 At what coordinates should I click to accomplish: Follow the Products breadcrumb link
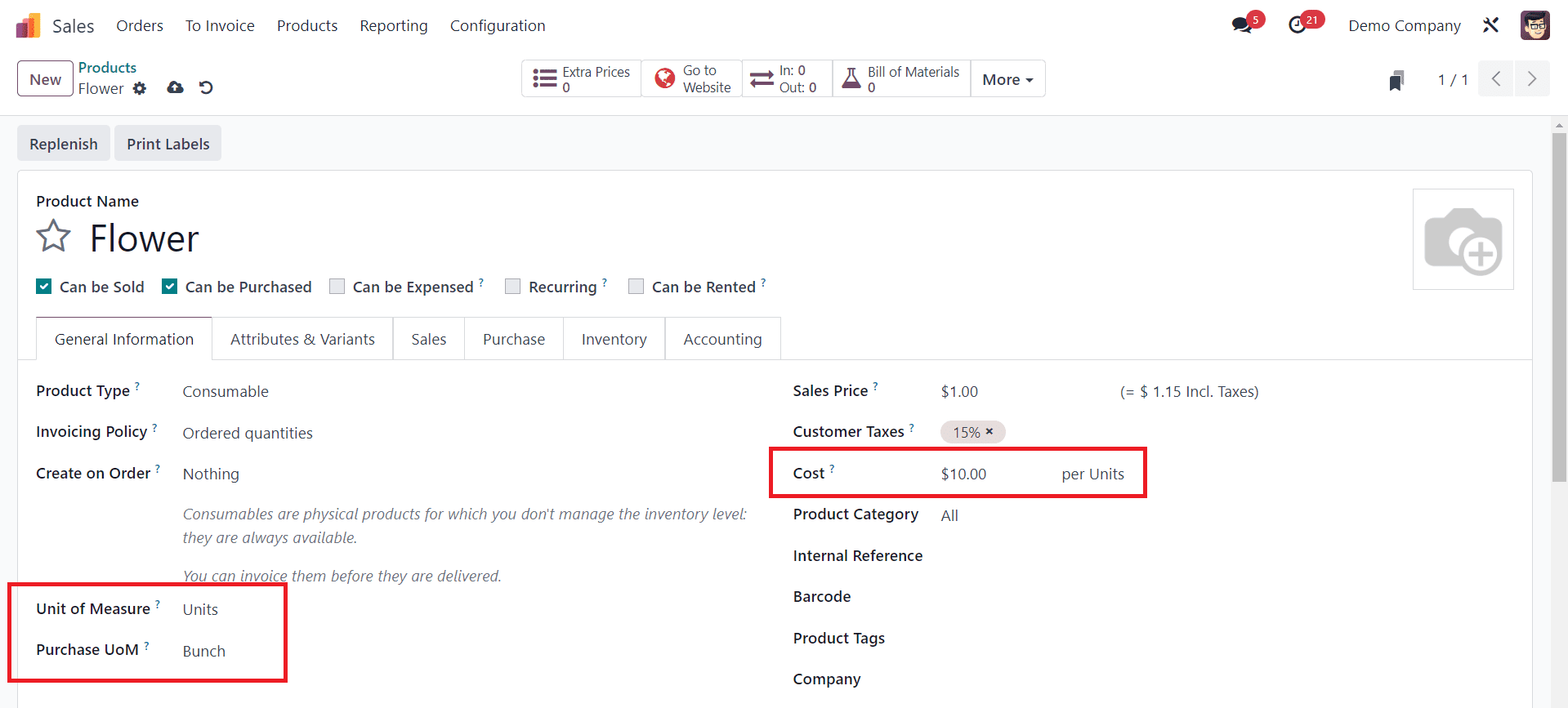pyautogui.click(x=107, y=68)
